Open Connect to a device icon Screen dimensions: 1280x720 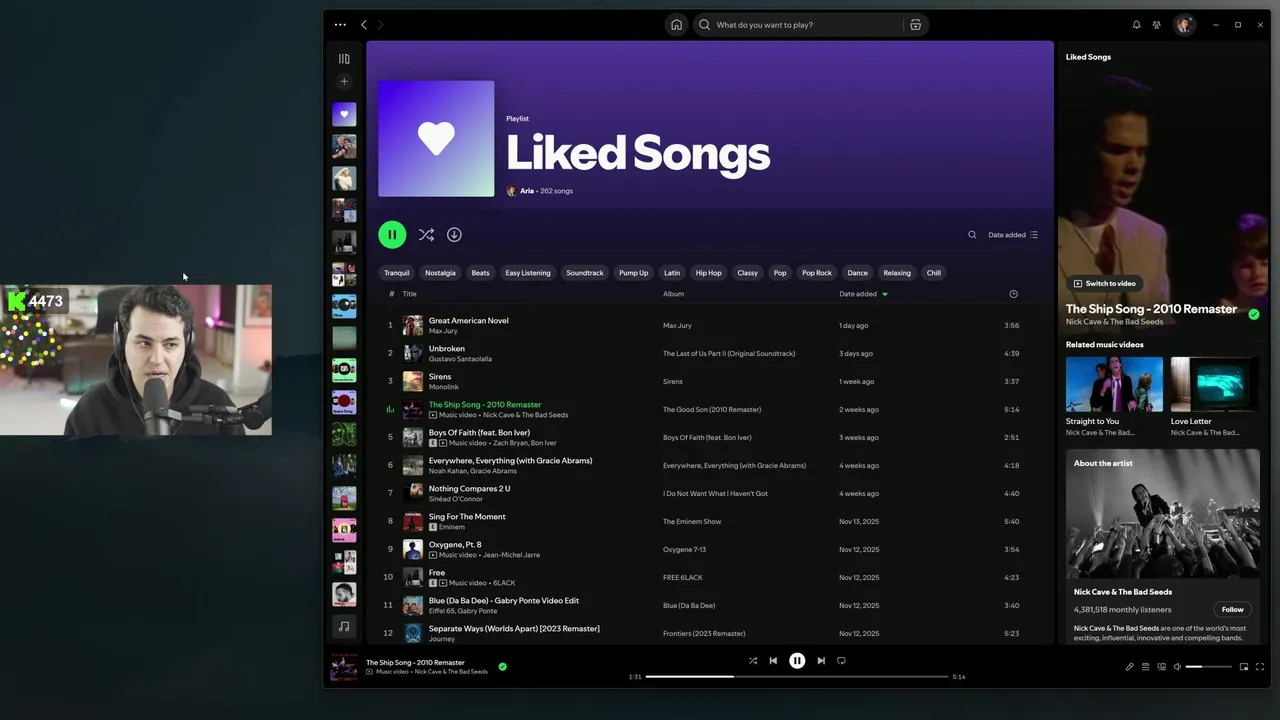click(x=1162, y=667)
